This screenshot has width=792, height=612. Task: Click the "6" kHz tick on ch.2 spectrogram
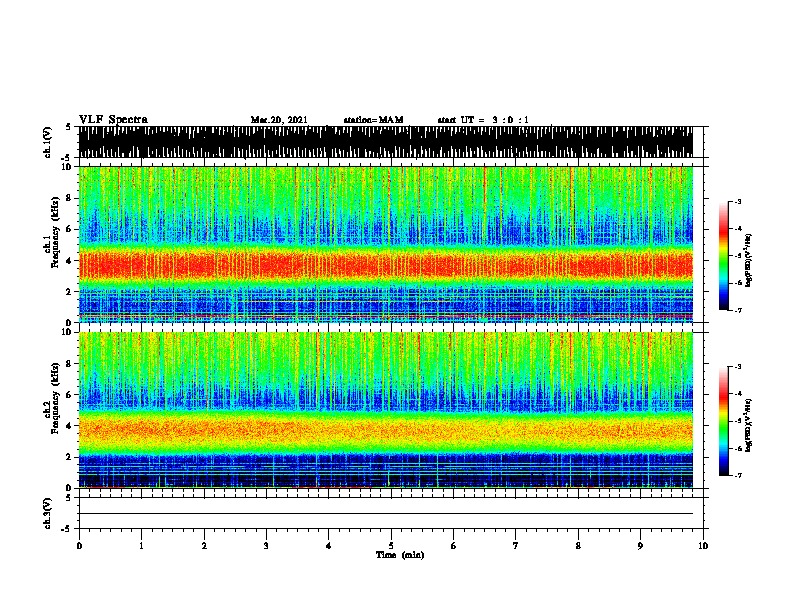coord(69,395)
